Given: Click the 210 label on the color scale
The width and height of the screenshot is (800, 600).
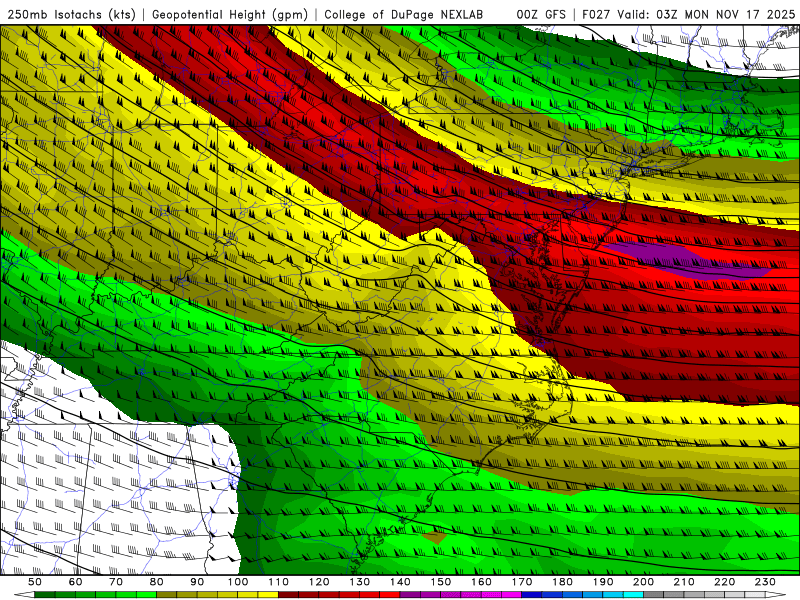Looking at the screenshot, I should [684, 582].
